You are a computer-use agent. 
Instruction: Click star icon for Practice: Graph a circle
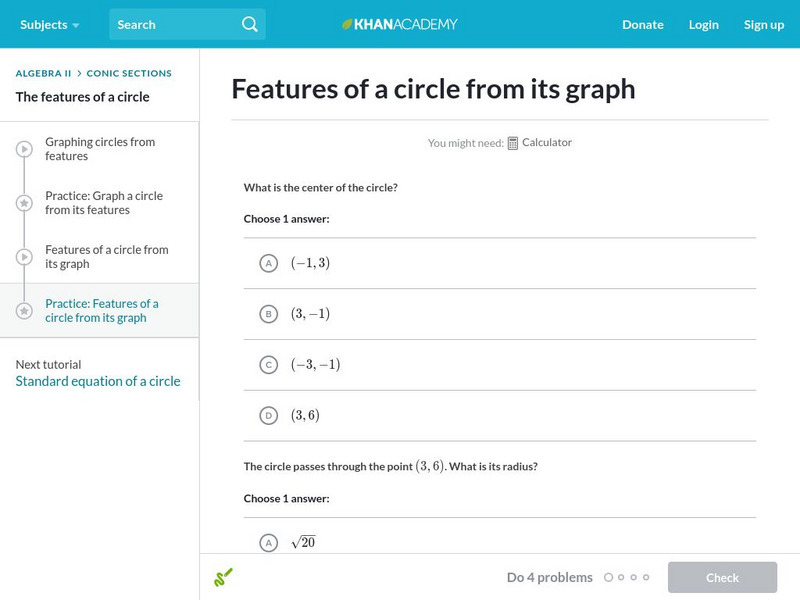point(24,203)
